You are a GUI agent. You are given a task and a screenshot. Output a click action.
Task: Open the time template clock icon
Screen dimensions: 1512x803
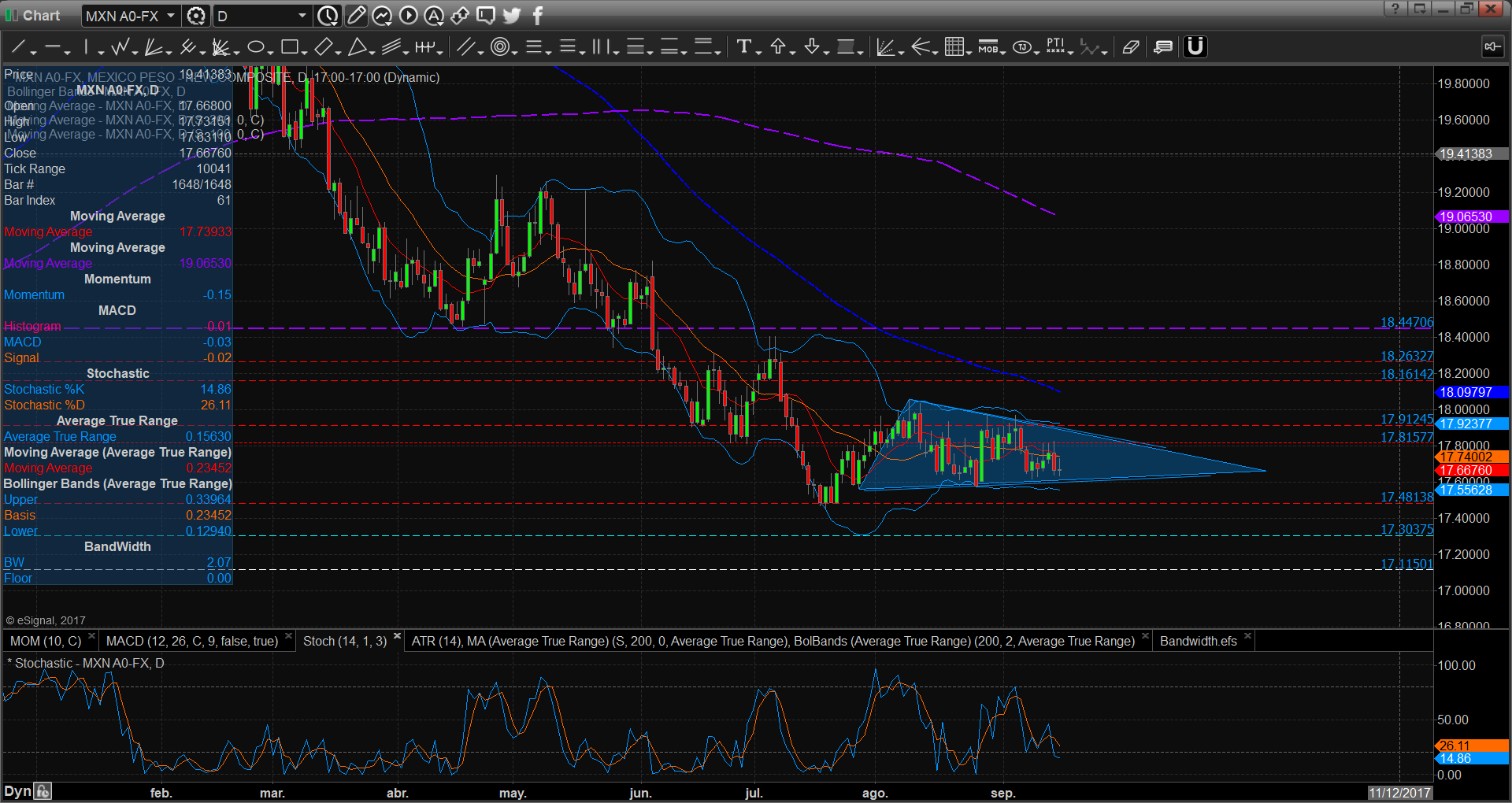tap(328, 16)
